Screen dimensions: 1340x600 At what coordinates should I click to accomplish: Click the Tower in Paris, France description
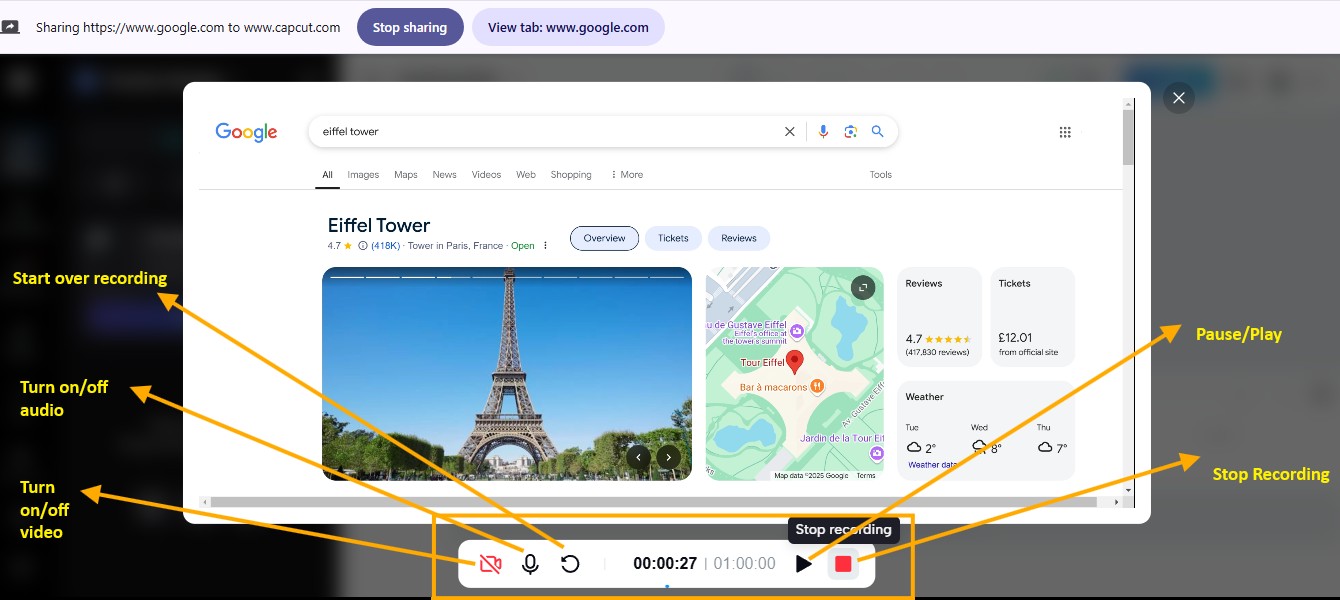[455, 246]
